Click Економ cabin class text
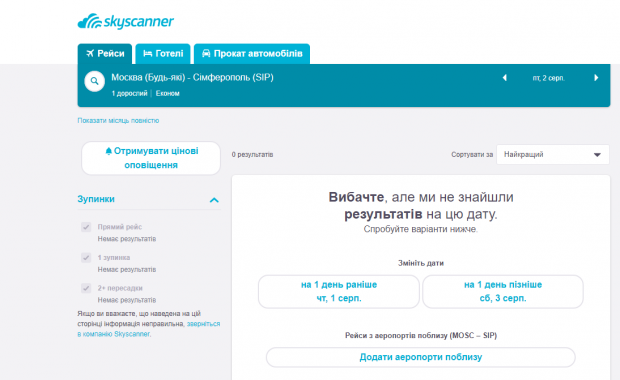 click(168, 93)
